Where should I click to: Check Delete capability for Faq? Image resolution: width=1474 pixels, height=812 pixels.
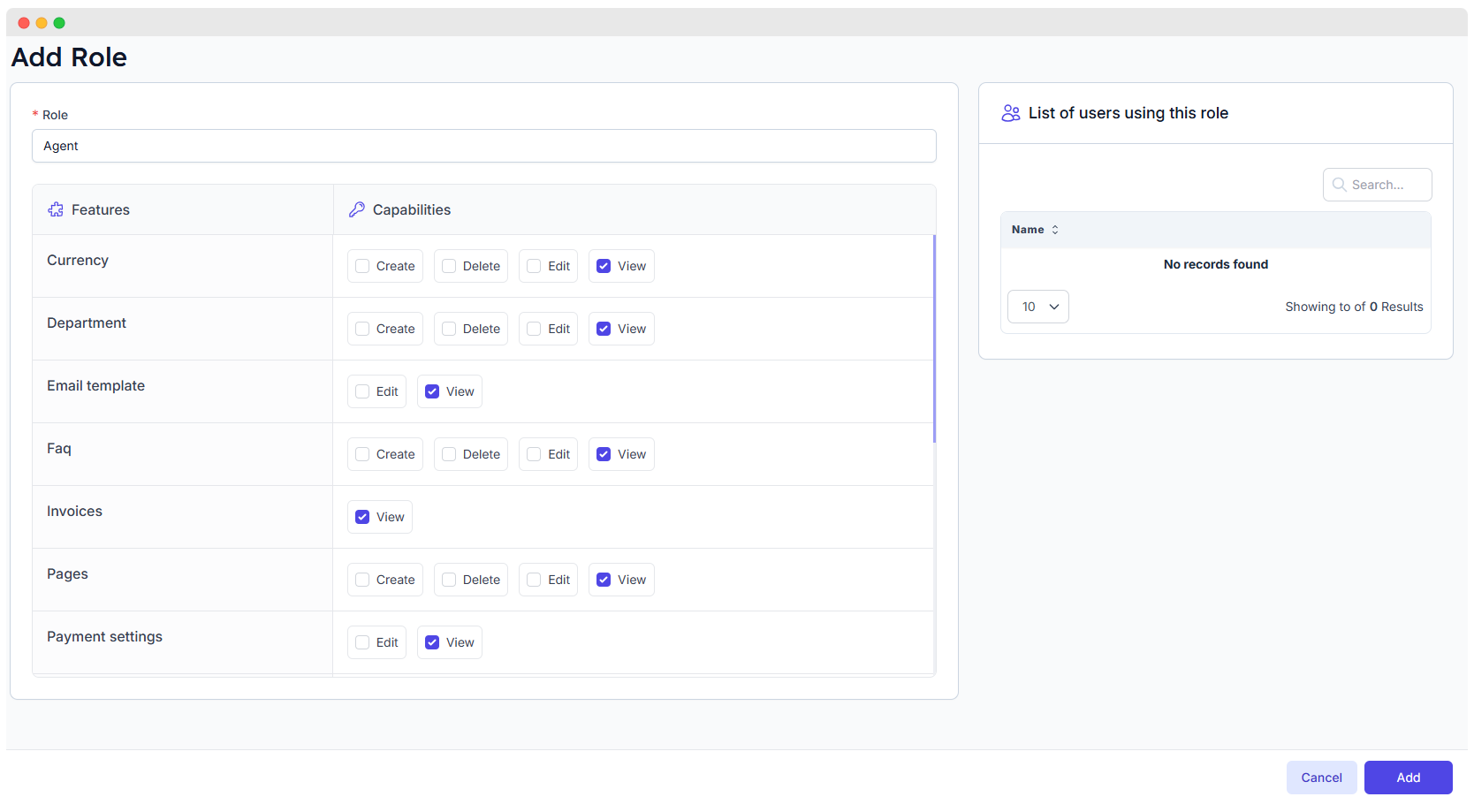(449, 454)
